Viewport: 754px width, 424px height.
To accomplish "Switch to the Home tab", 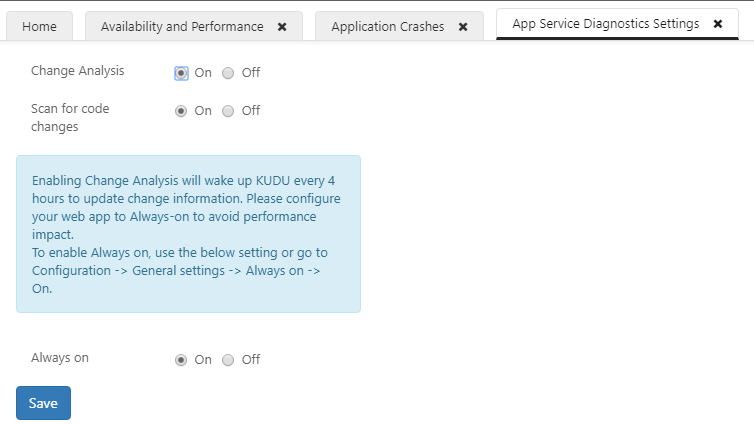I will (39, 27).
